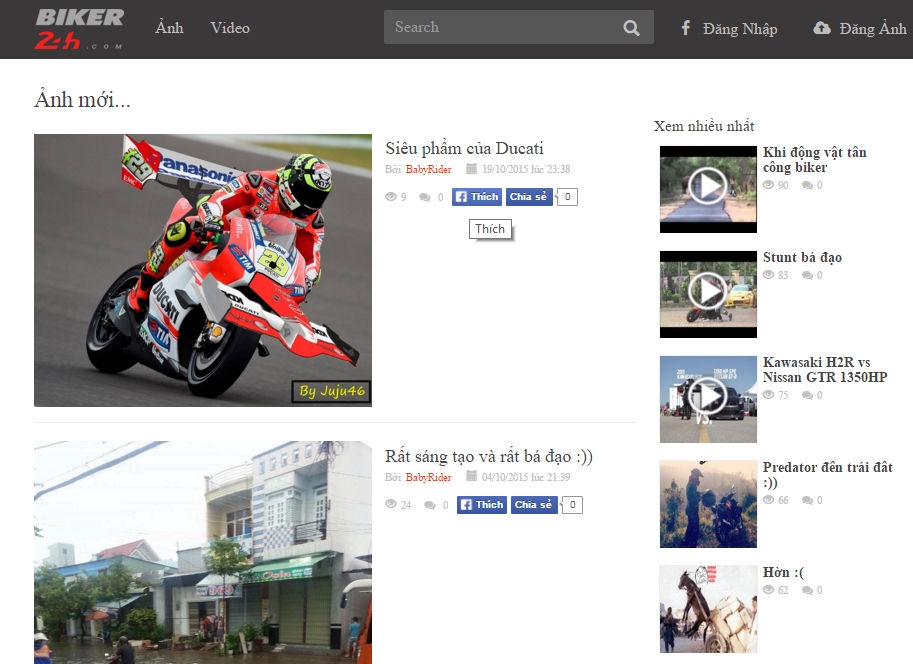Focus the Search input field
This screenshot has width=913, height=664.
(518, 27)
